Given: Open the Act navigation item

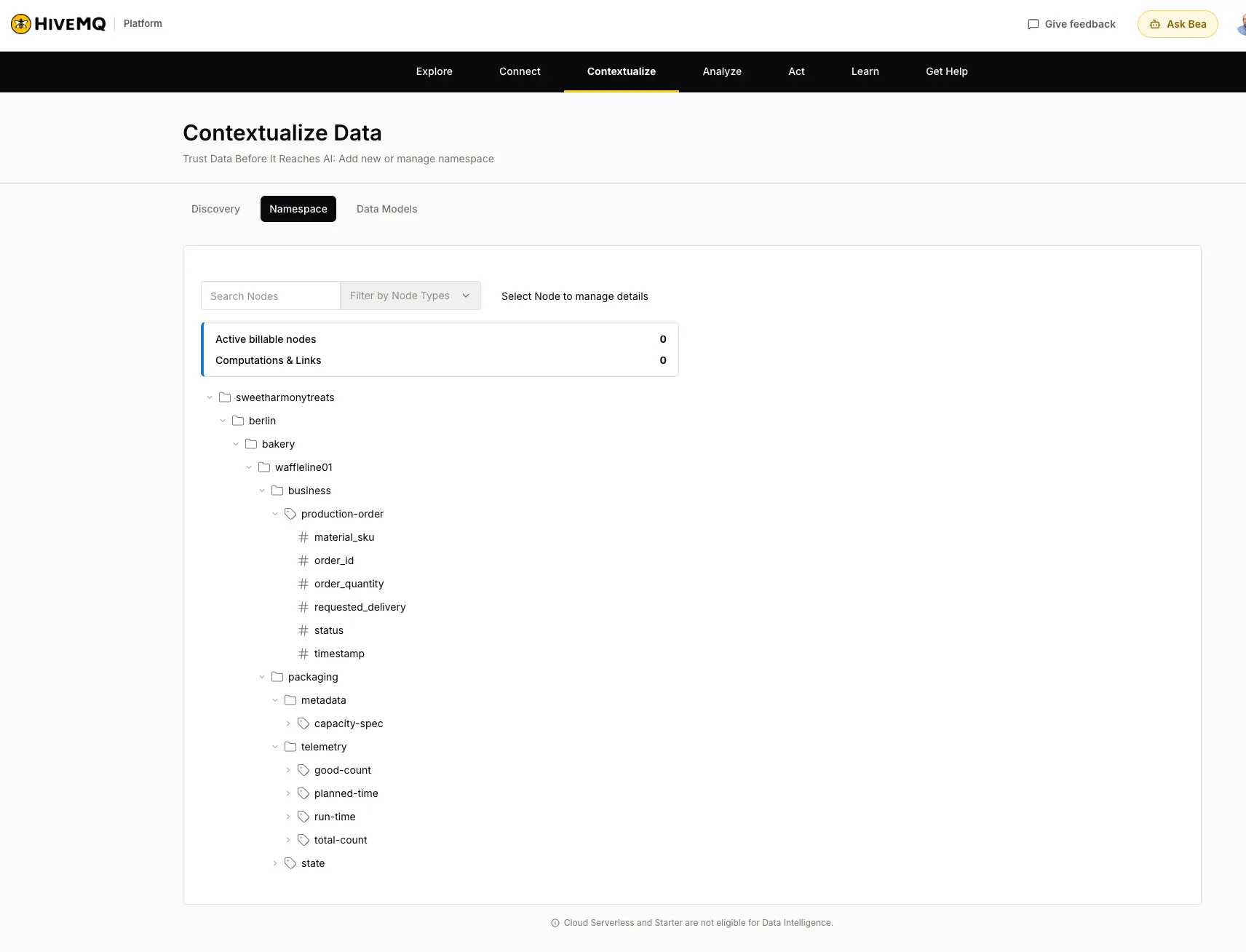Looking at the screenshot, I should click(797, 71).
